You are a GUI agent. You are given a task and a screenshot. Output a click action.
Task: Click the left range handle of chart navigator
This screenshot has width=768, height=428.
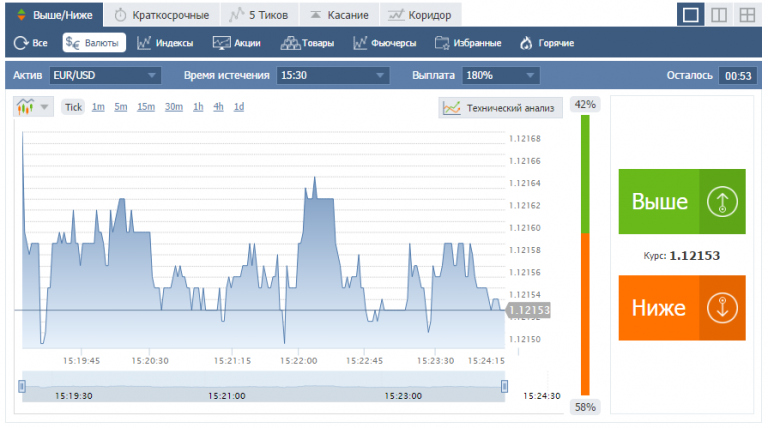(x=22, y=386)
